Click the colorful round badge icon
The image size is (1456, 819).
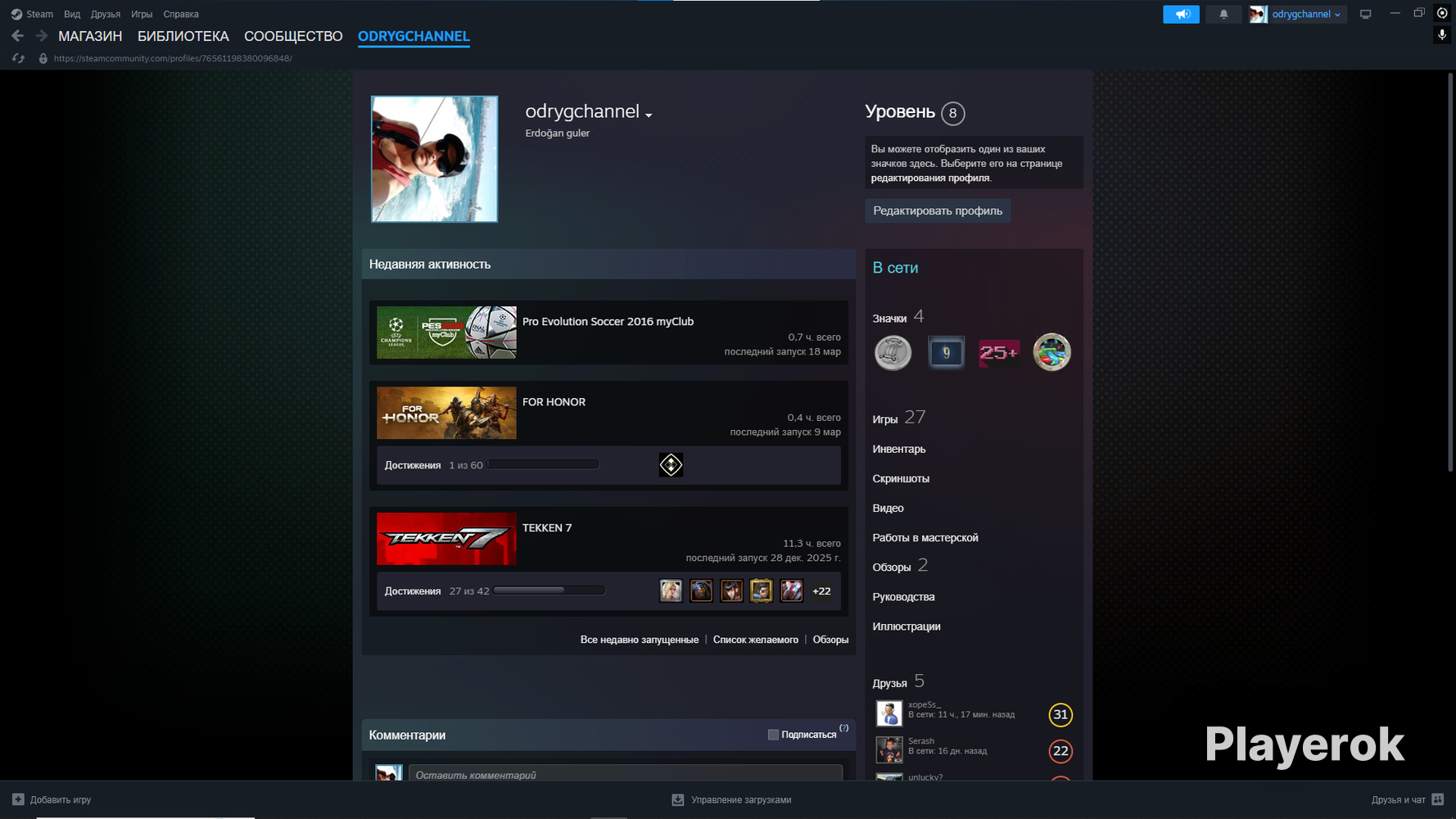[1052, 353]
